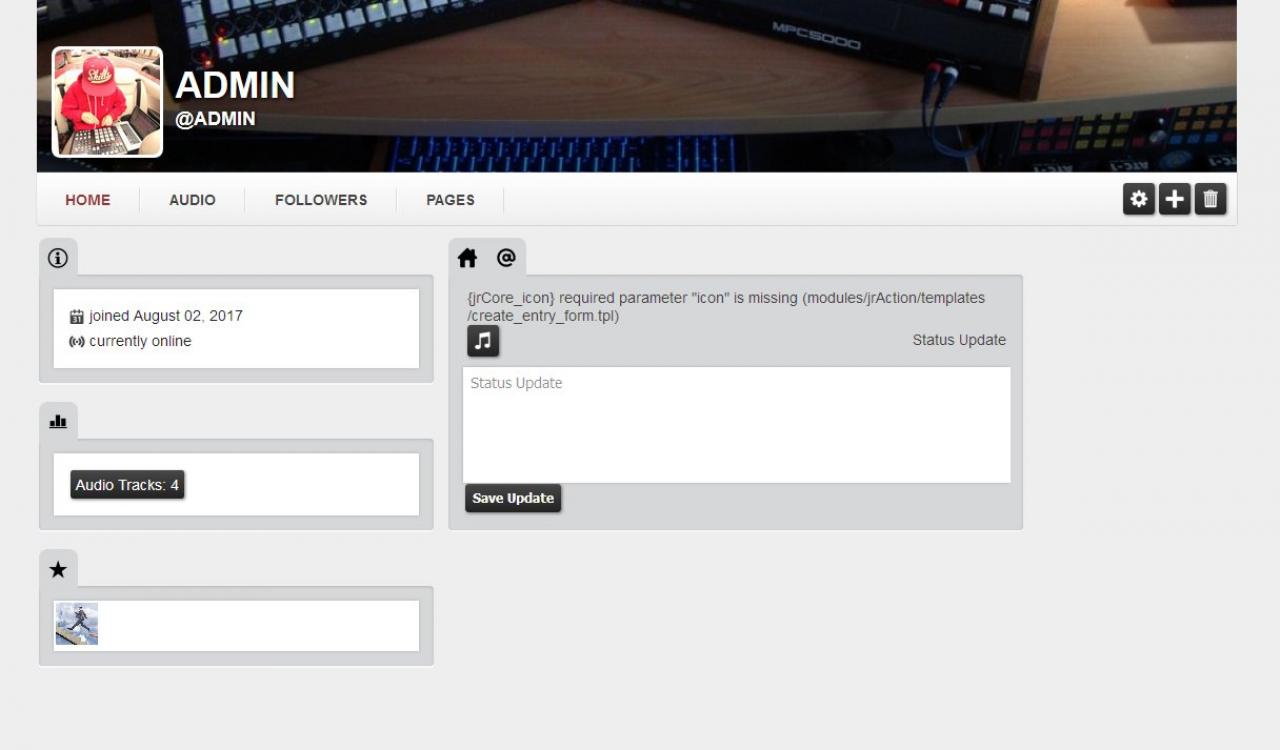Click the Save Update button
The height and width of the screenshot is (750, 1280).
[513, 498]
